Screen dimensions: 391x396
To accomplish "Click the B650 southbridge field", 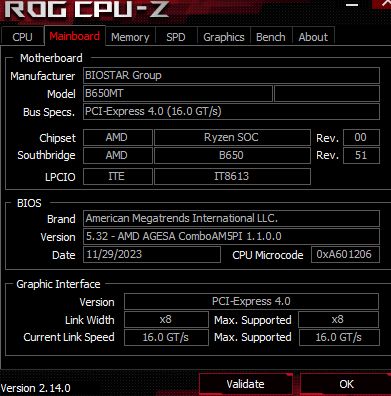I will [x=232, y=155].
